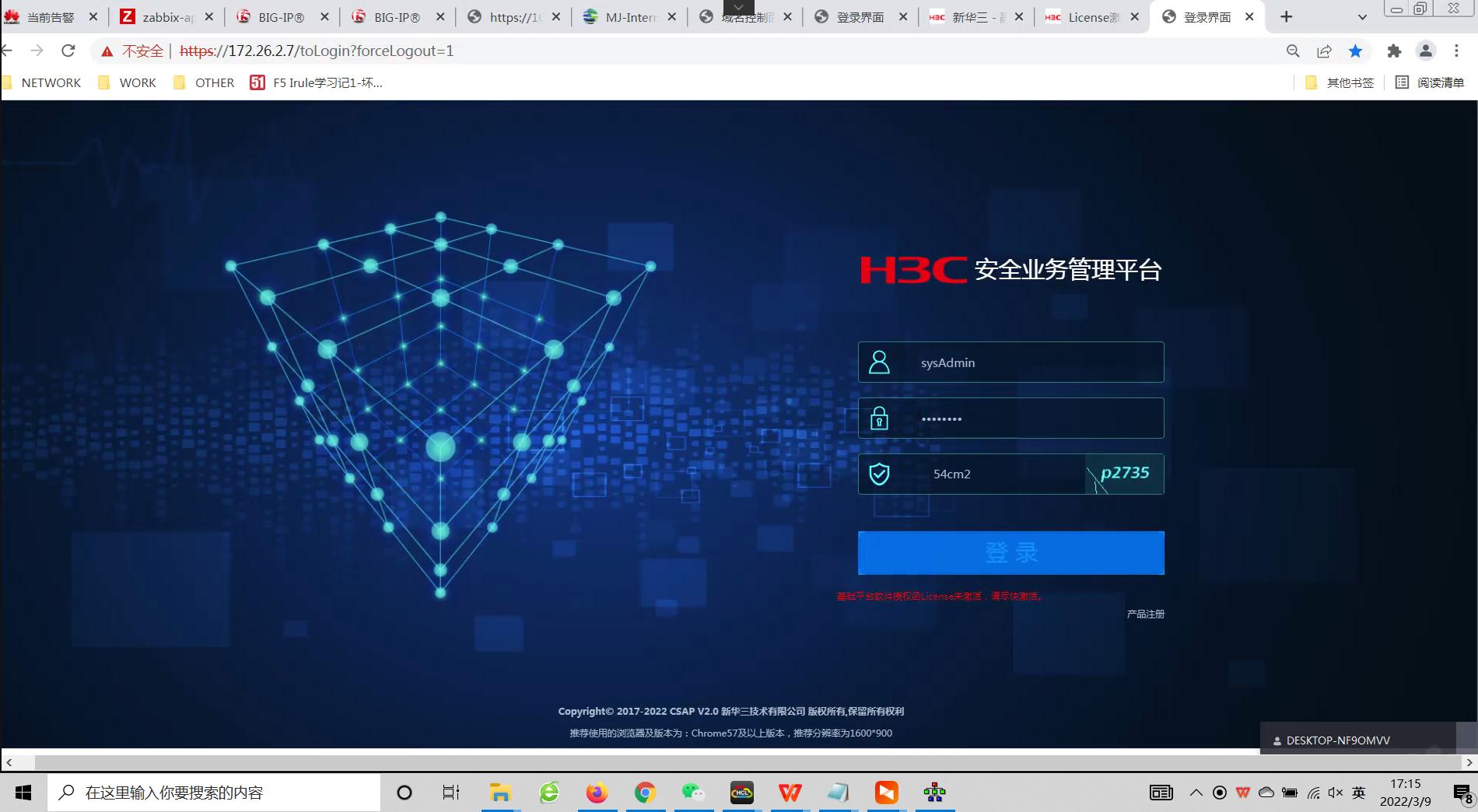1478x812 pixels.
Task: Go back to the previous page
Action: (x=8, y=51)
